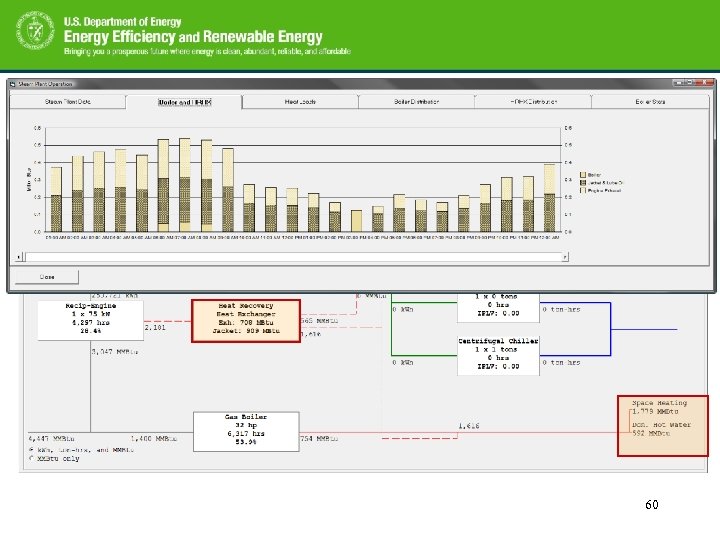Click the Energy Efficiency and Renewable Energy heading
The image size is (720, 540).
click(x=193, y=36)
